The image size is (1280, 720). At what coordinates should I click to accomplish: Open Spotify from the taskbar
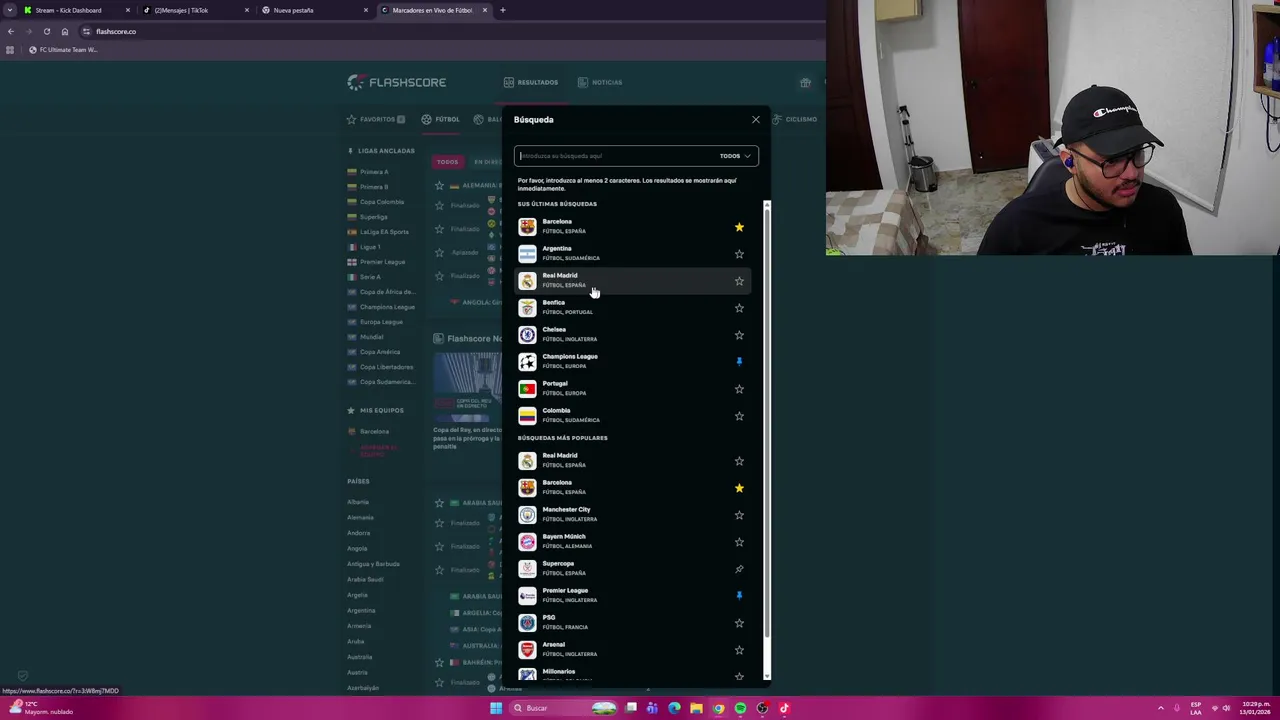(740, 708)
